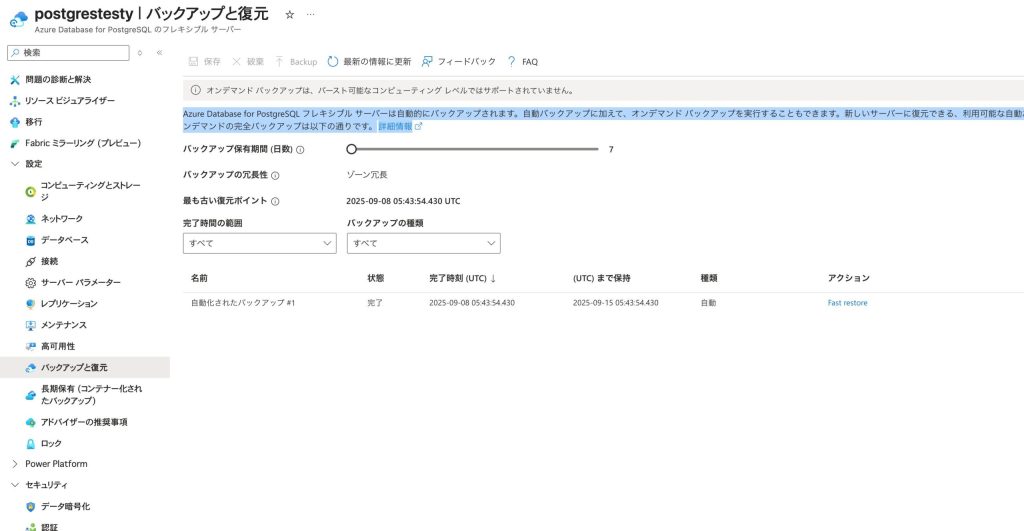Collapse the sidebar with double-chevron icon
1024x531 pixels.
(159, 52)
